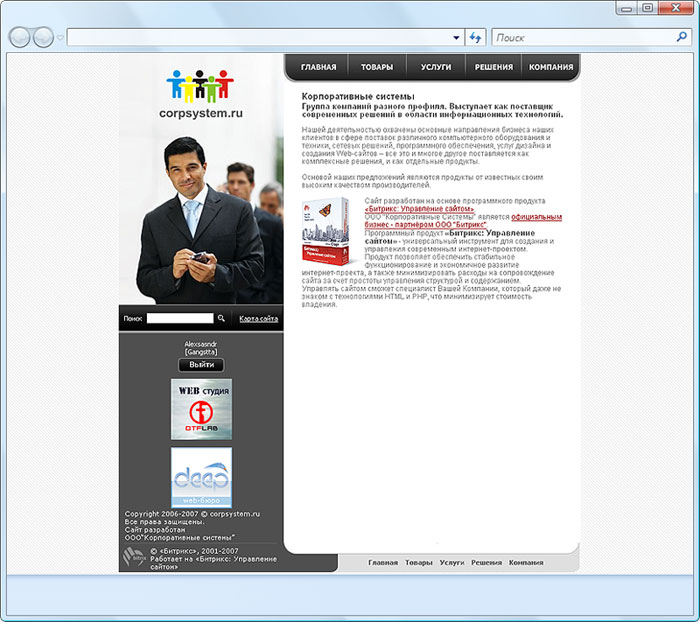Click the browser forward button

[44, 37]
